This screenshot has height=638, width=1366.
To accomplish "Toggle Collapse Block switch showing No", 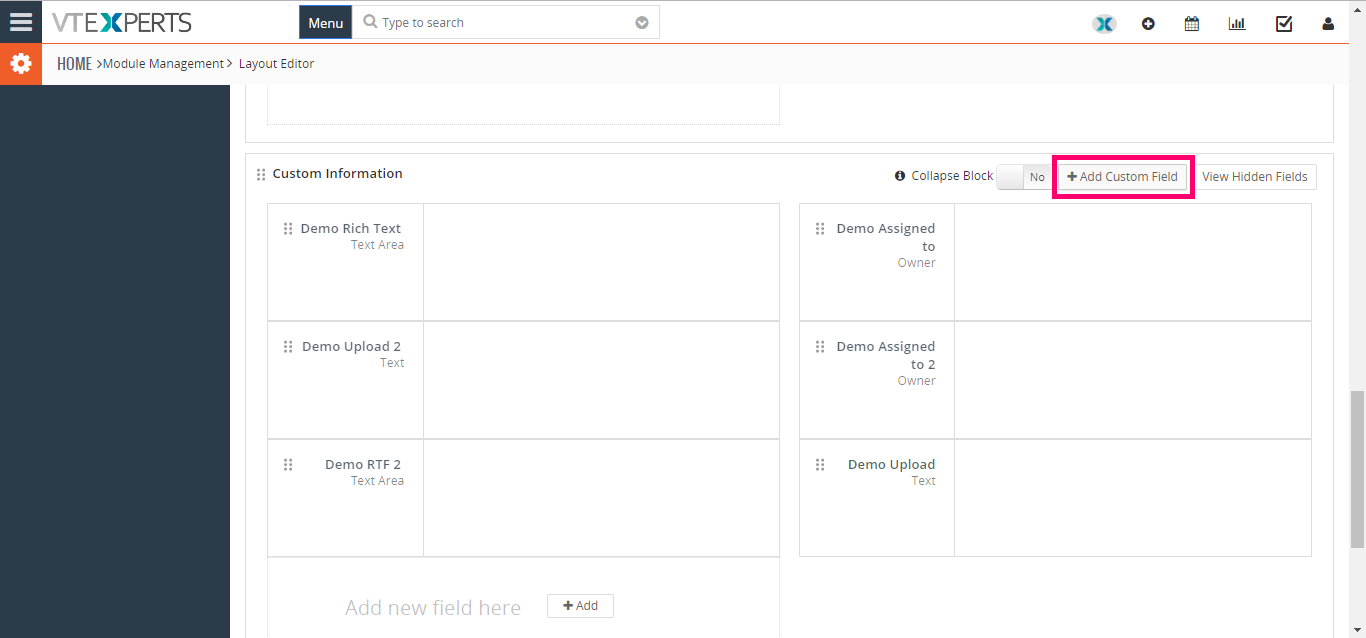I will [1024, 177].
